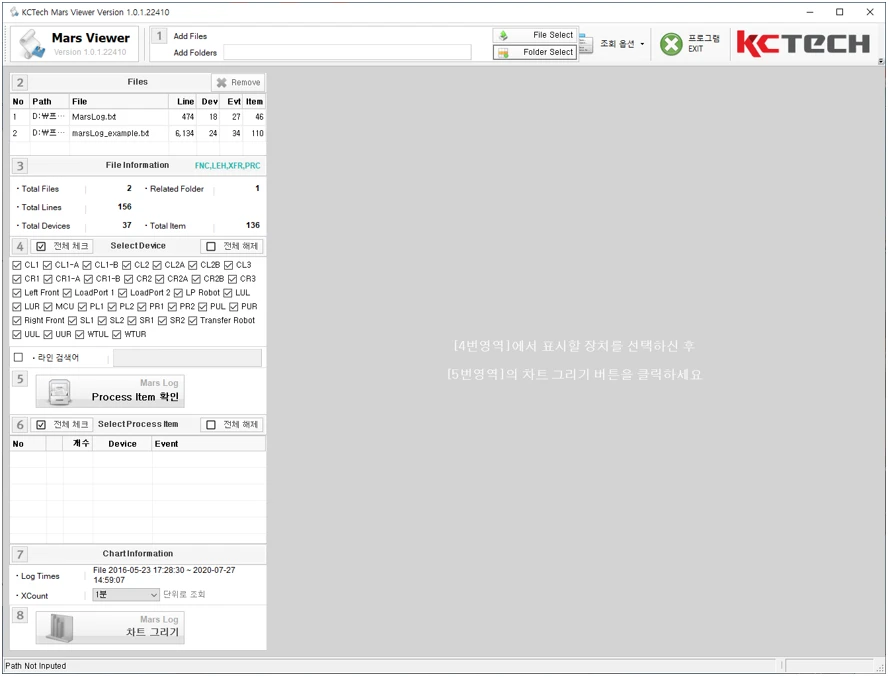Check the 전체 체크 box in Select Device
The width and height of the screenshot is (889, 677).
click(41, 247)
